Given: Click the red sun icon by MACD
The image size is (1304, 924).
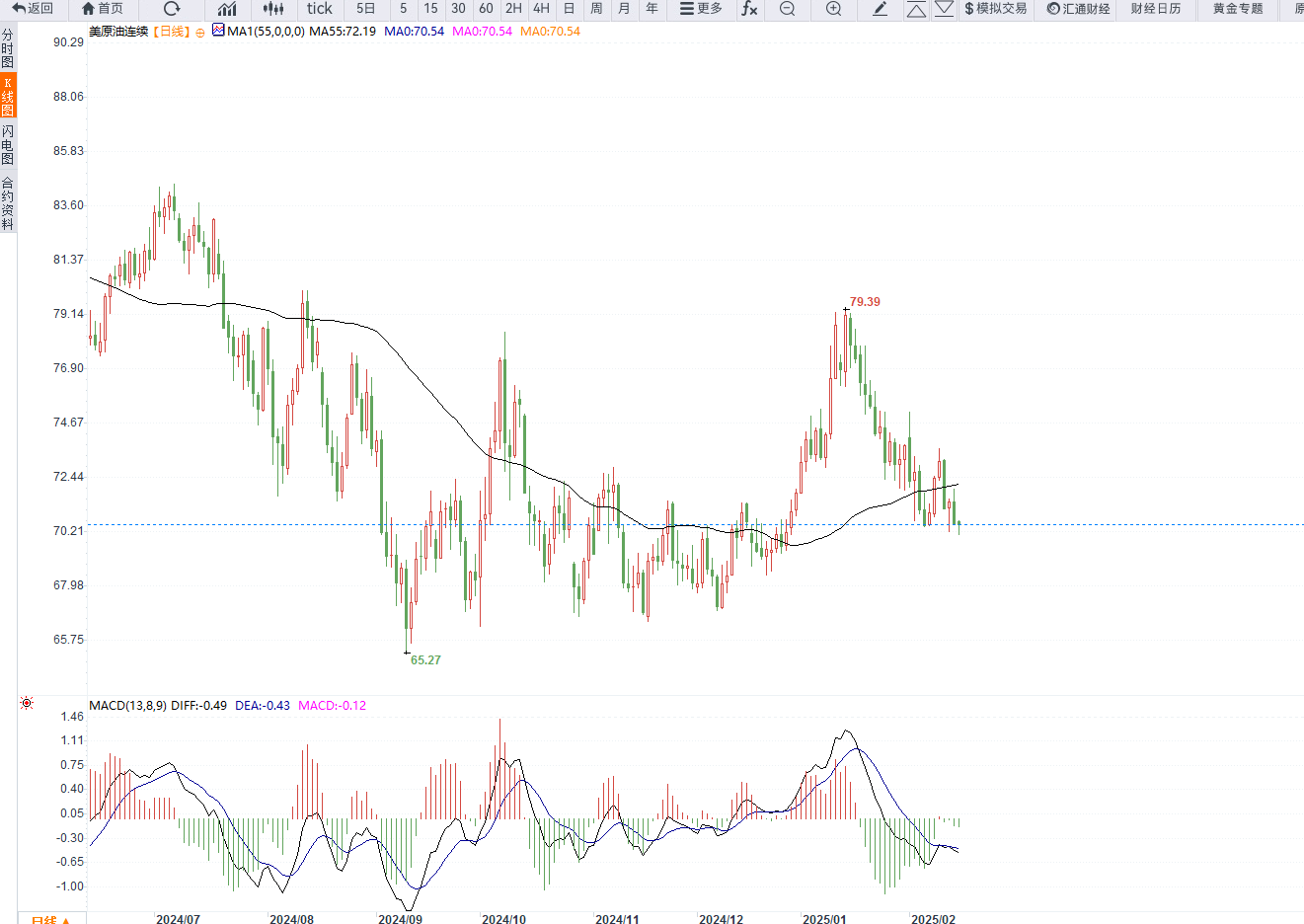Looking at the screenshot, I should (27, 703).
